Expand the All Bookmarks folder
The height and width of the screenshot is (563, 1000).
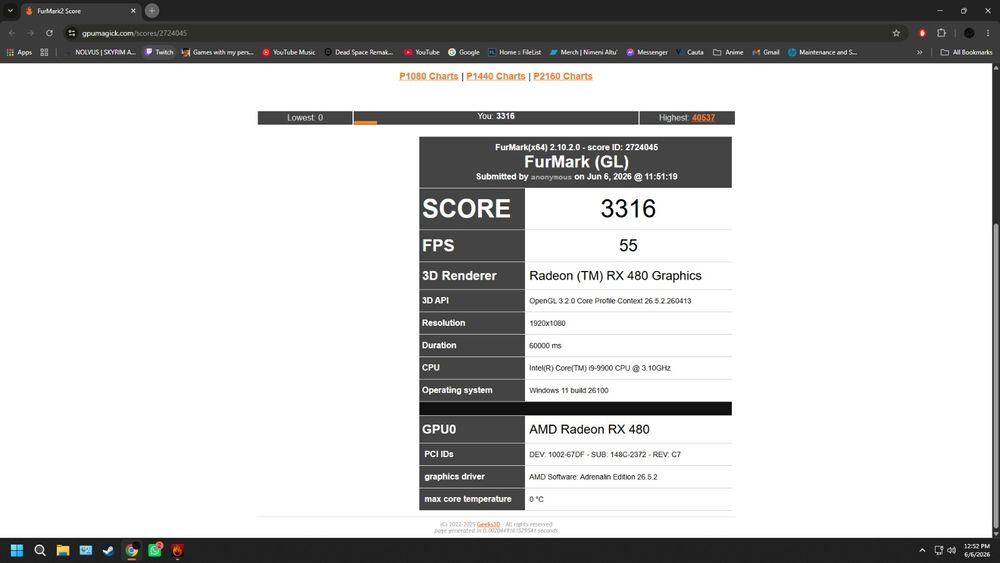(x=966, y=52)
